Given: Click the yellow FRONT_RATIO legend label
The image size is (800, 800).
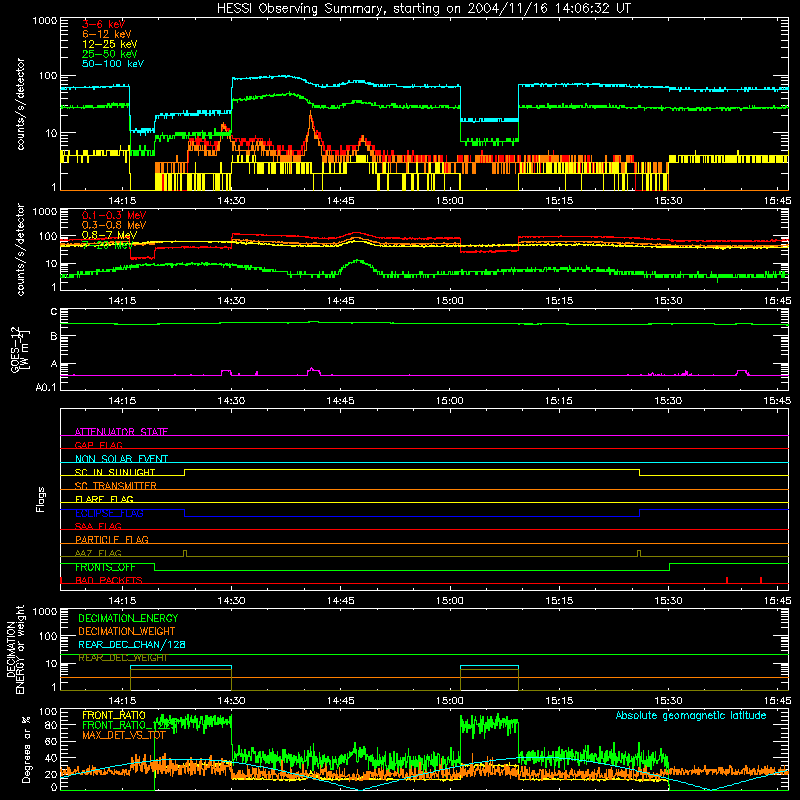Looking at the screenshot, I should coord(114,715).
